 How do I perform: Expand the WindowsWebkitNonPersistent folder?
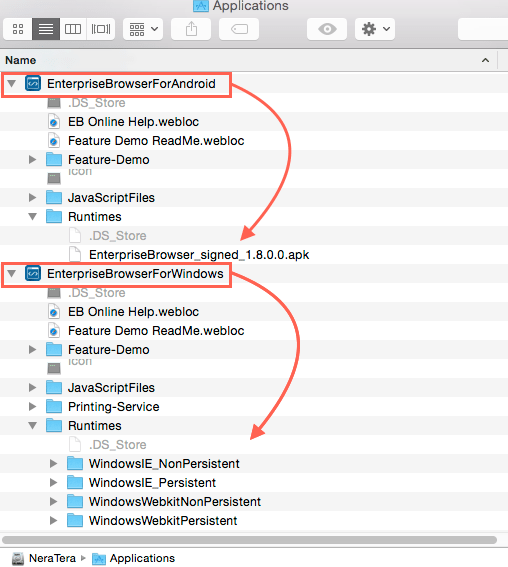[54, 502]
